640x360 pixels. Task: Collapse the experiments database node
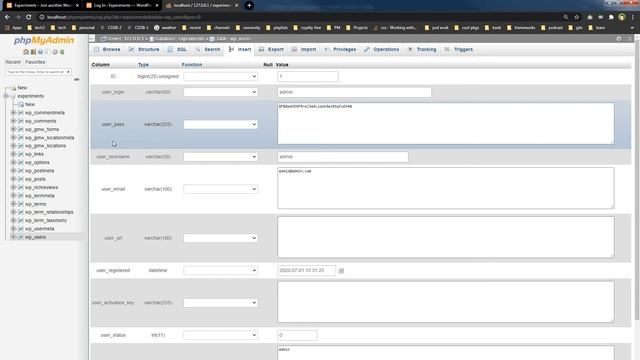(6, 96)
